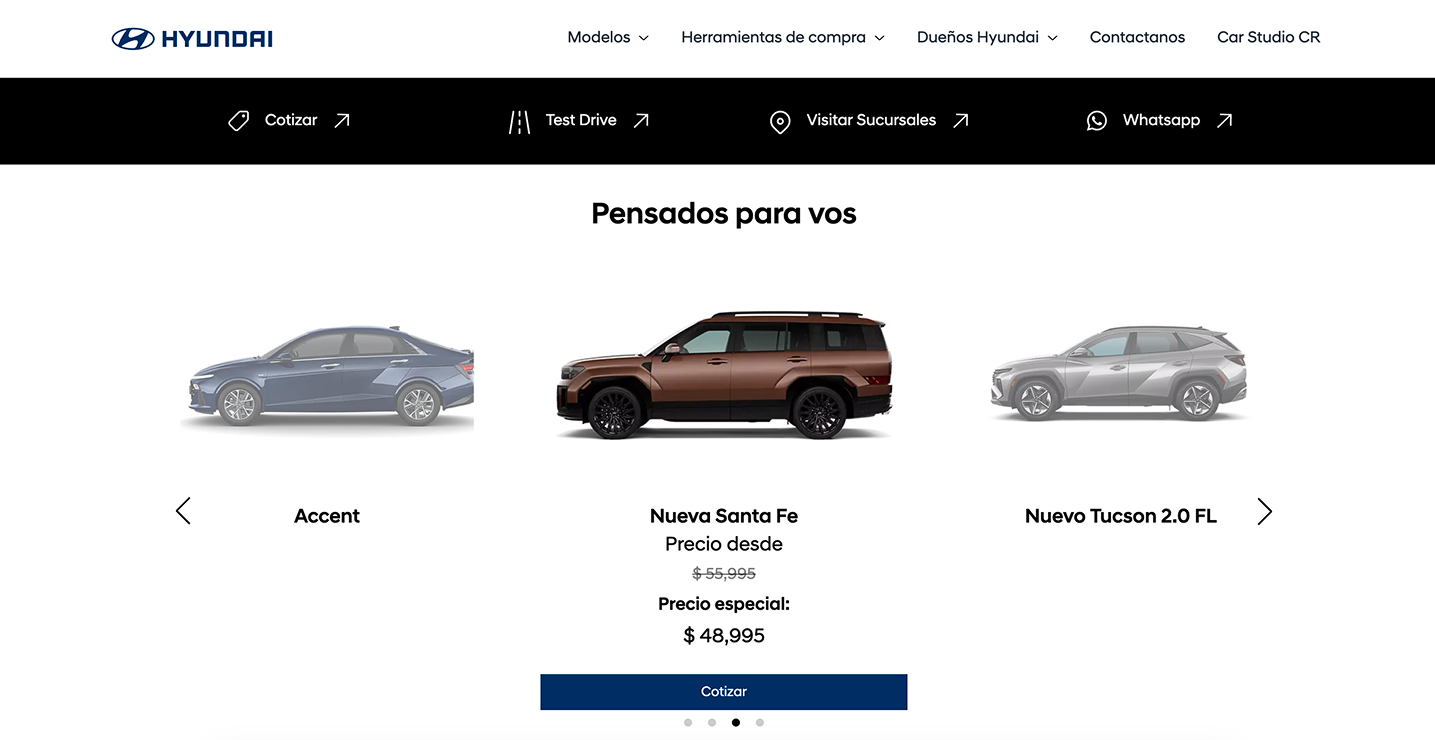
Task: Select the fourth carousel pagination dot
Action: point(760,722)
